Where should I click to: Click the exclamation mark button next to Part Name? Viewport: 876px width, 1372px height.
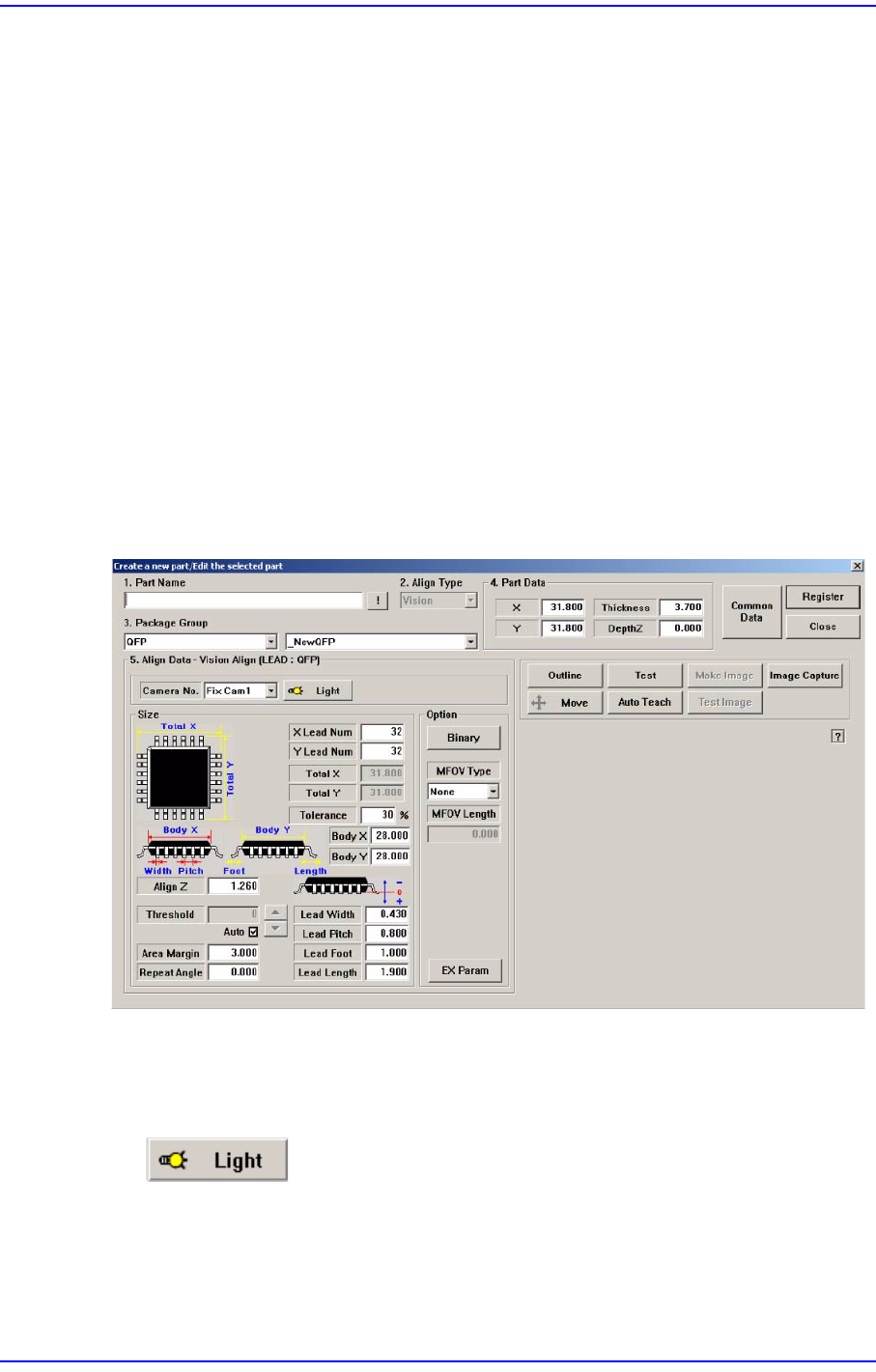378,601
